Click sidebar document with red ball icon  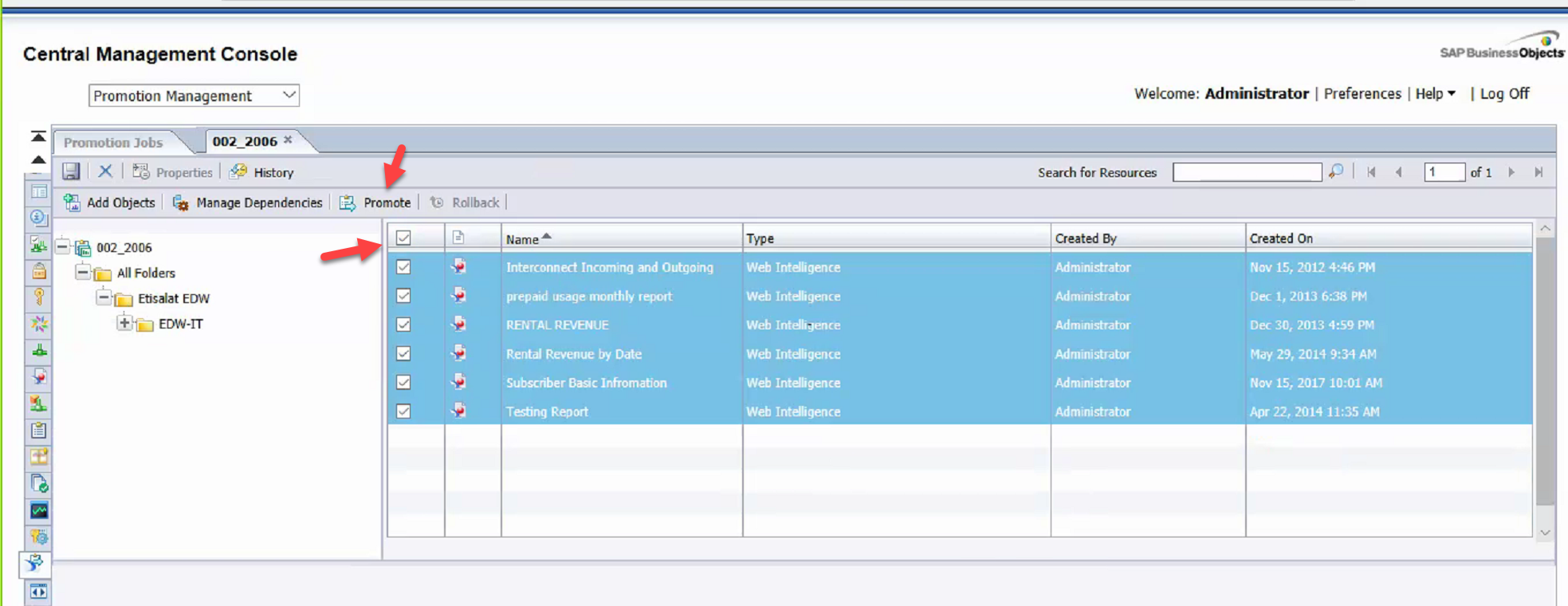[x=38, y=377]
